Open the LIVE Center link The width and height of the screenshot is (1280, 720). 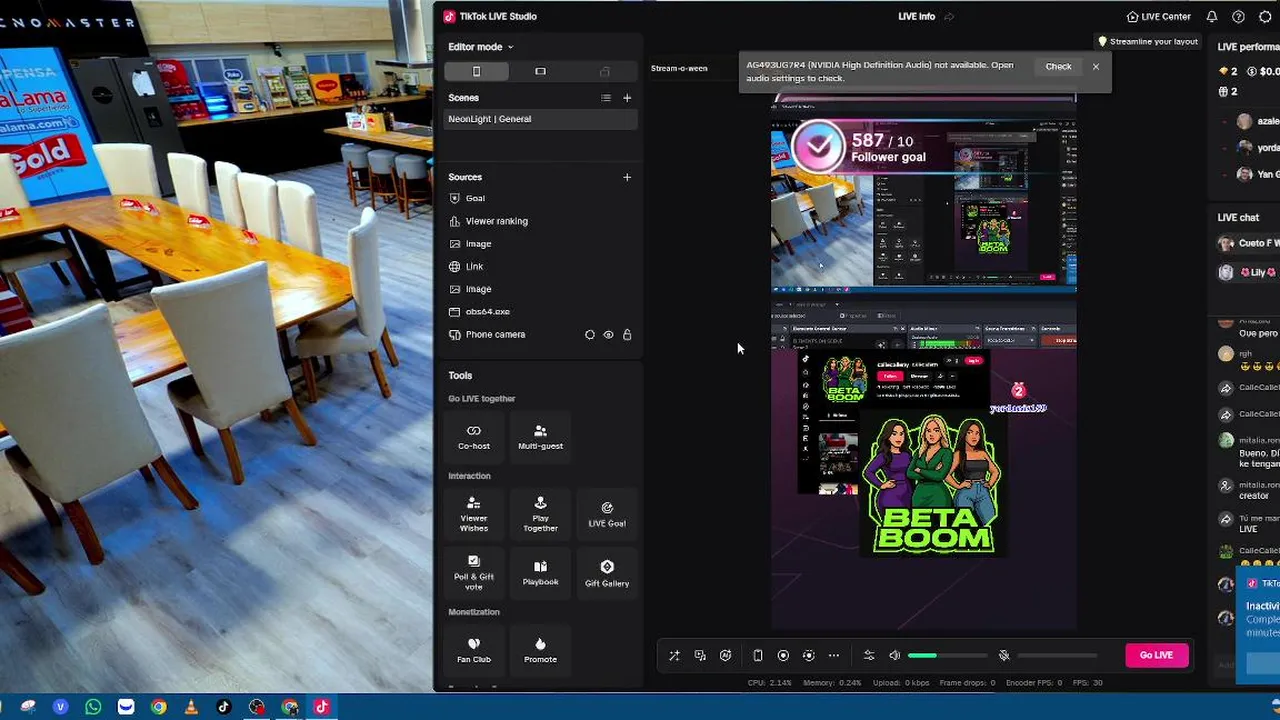(1158, 17)
